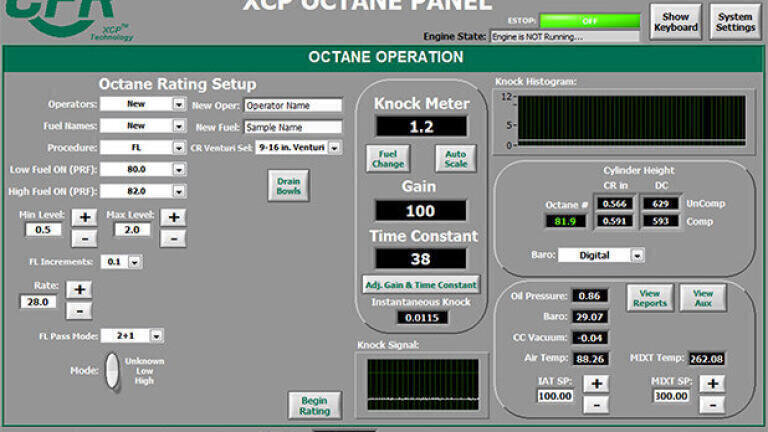
Task: Open View Aux
Action: point(703,298)
